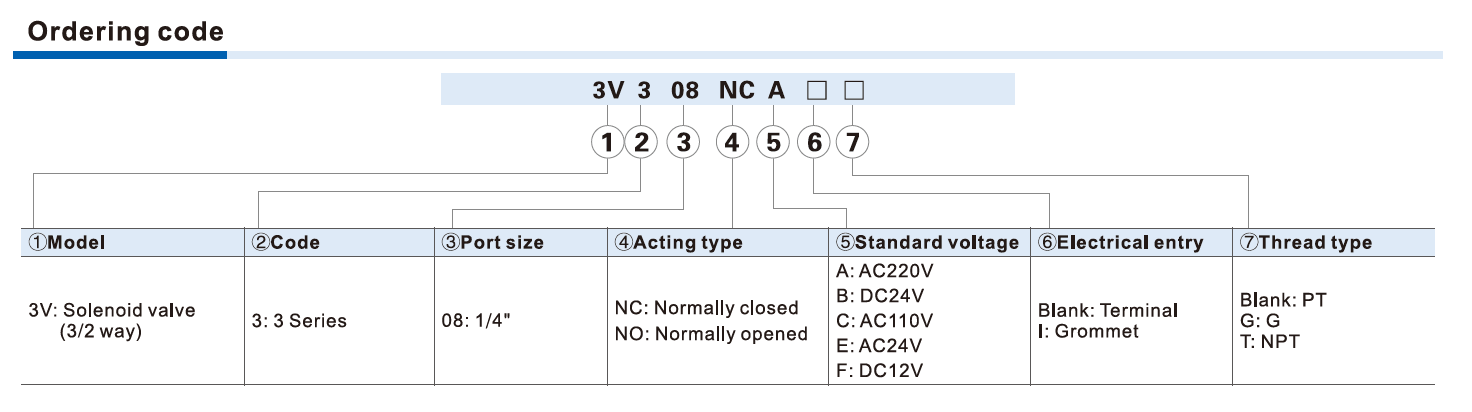Click the second empty box in the code
The height and width of the screenshot is (412, 1472).
click(853, 91)
